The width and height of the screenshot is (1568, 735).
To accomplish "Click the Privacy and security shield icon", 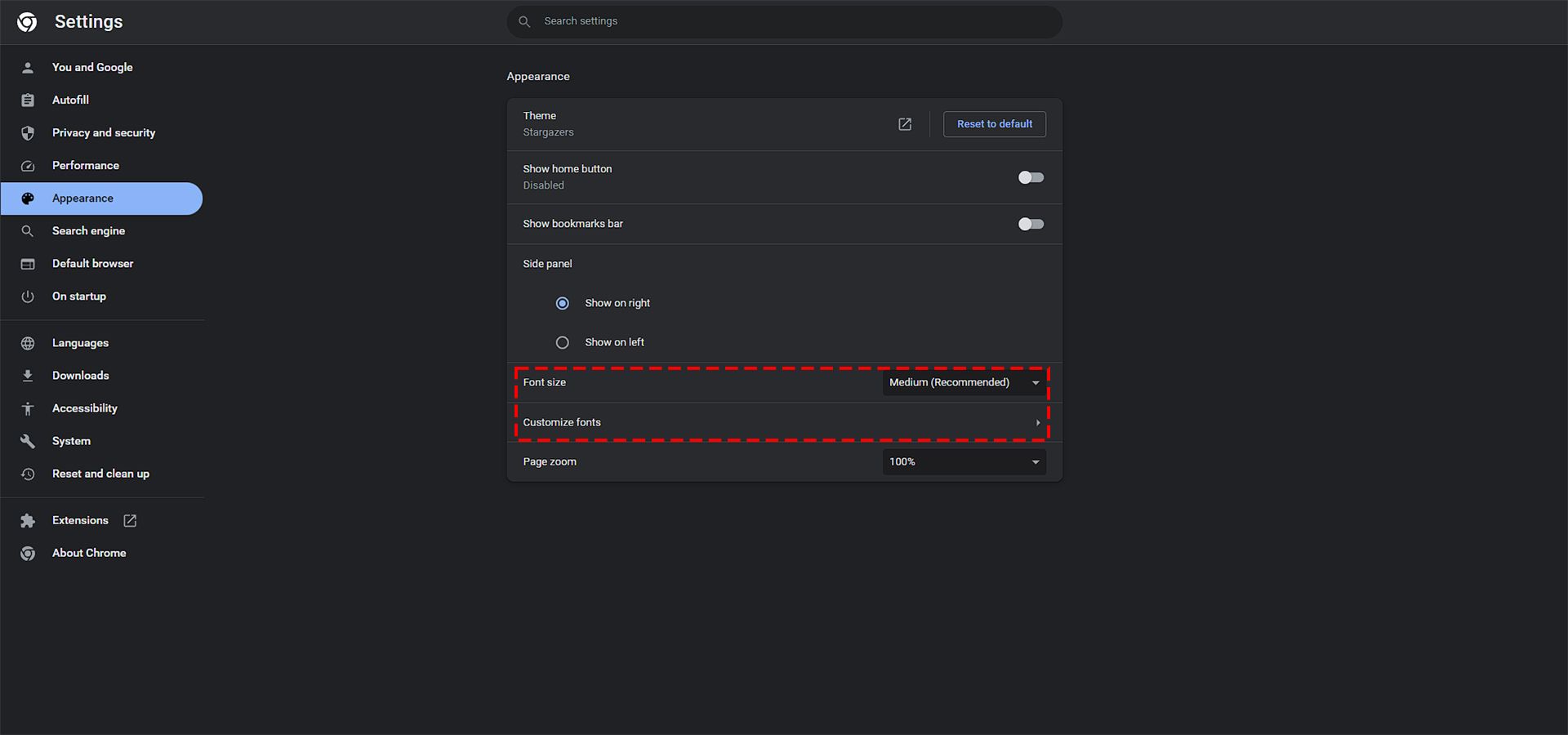I will tap(28, 133).
